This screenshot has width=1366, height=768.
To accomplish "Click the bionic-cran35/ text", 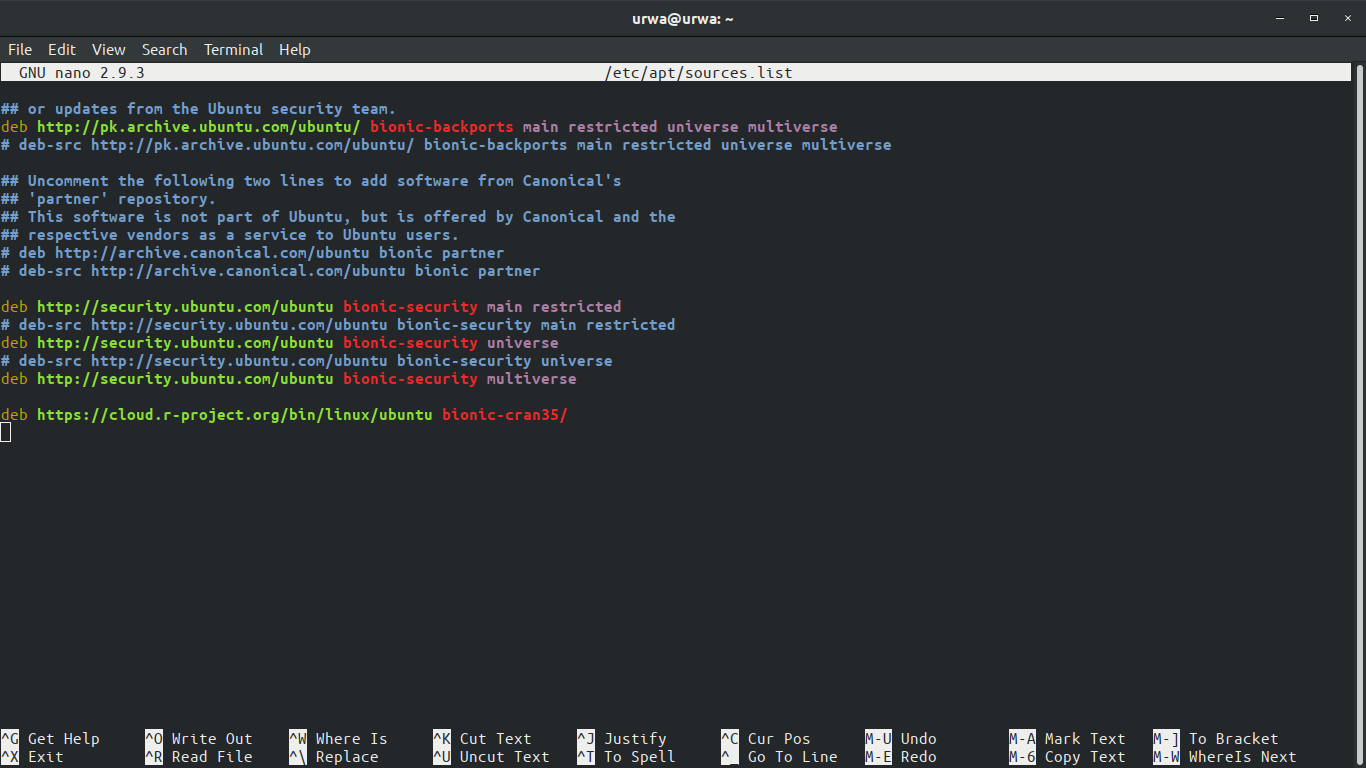I will click(x=505, y=415).
